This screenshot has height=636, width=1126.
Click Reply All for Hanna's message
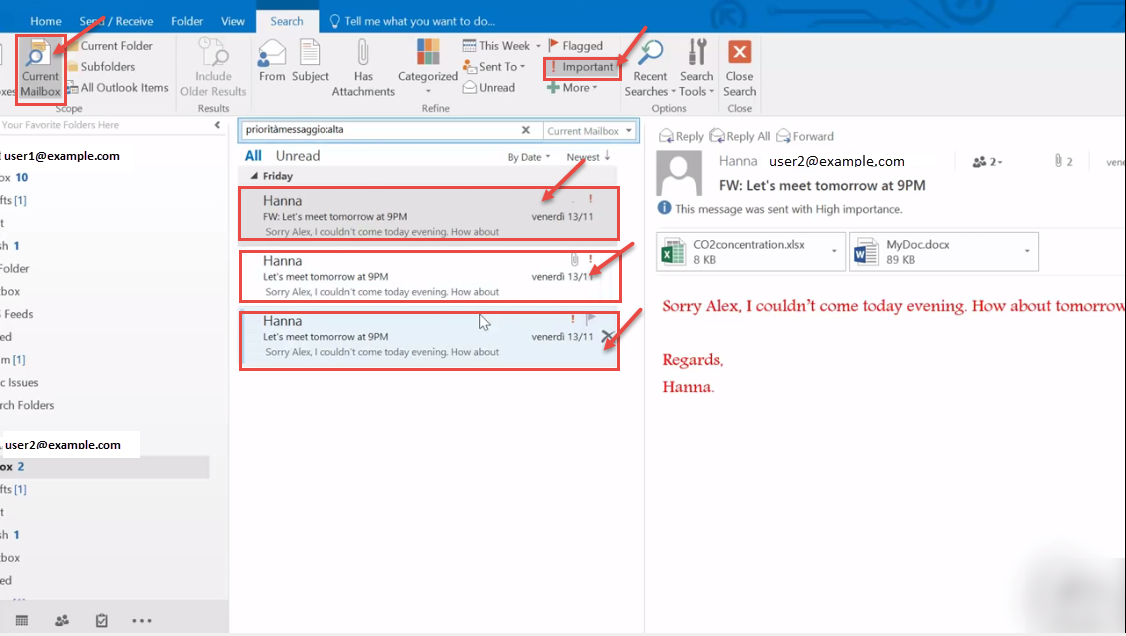tap(739, 135)
